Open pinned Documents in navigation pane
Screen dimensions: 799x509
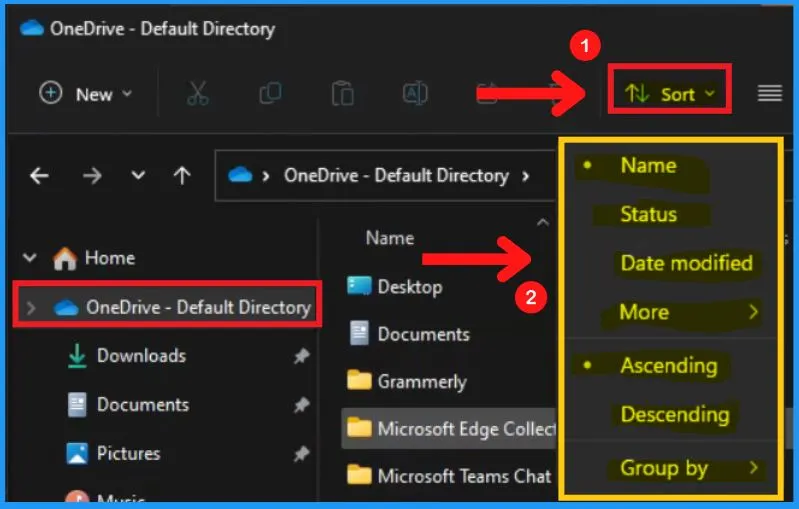tap(143, 405)
